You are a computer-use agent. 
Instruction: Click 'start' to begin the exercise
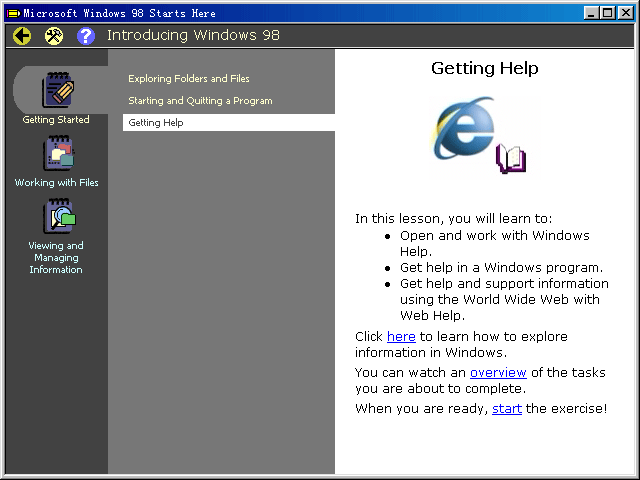tap(507, 408)
